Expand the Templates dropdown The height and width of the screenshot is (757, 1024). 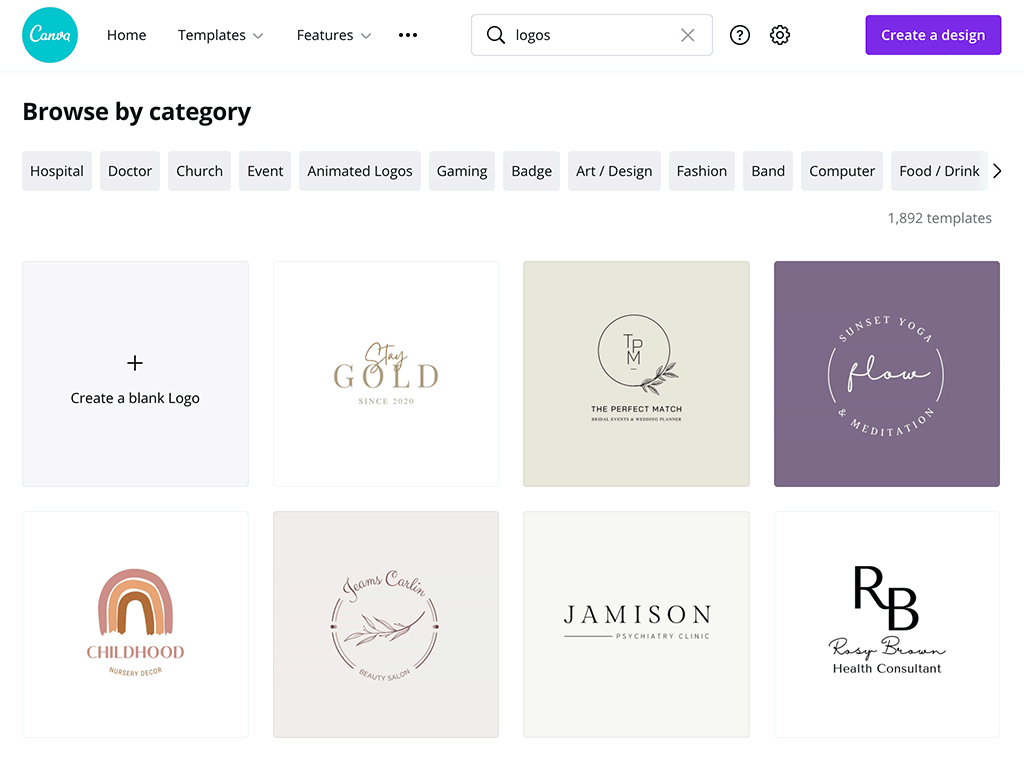pos(220,35)
